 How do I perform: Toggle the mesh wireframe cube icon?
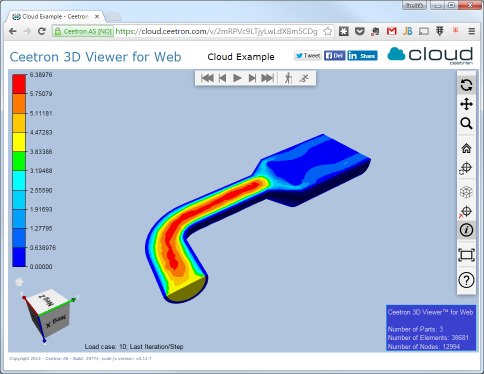tap(466, 192)
